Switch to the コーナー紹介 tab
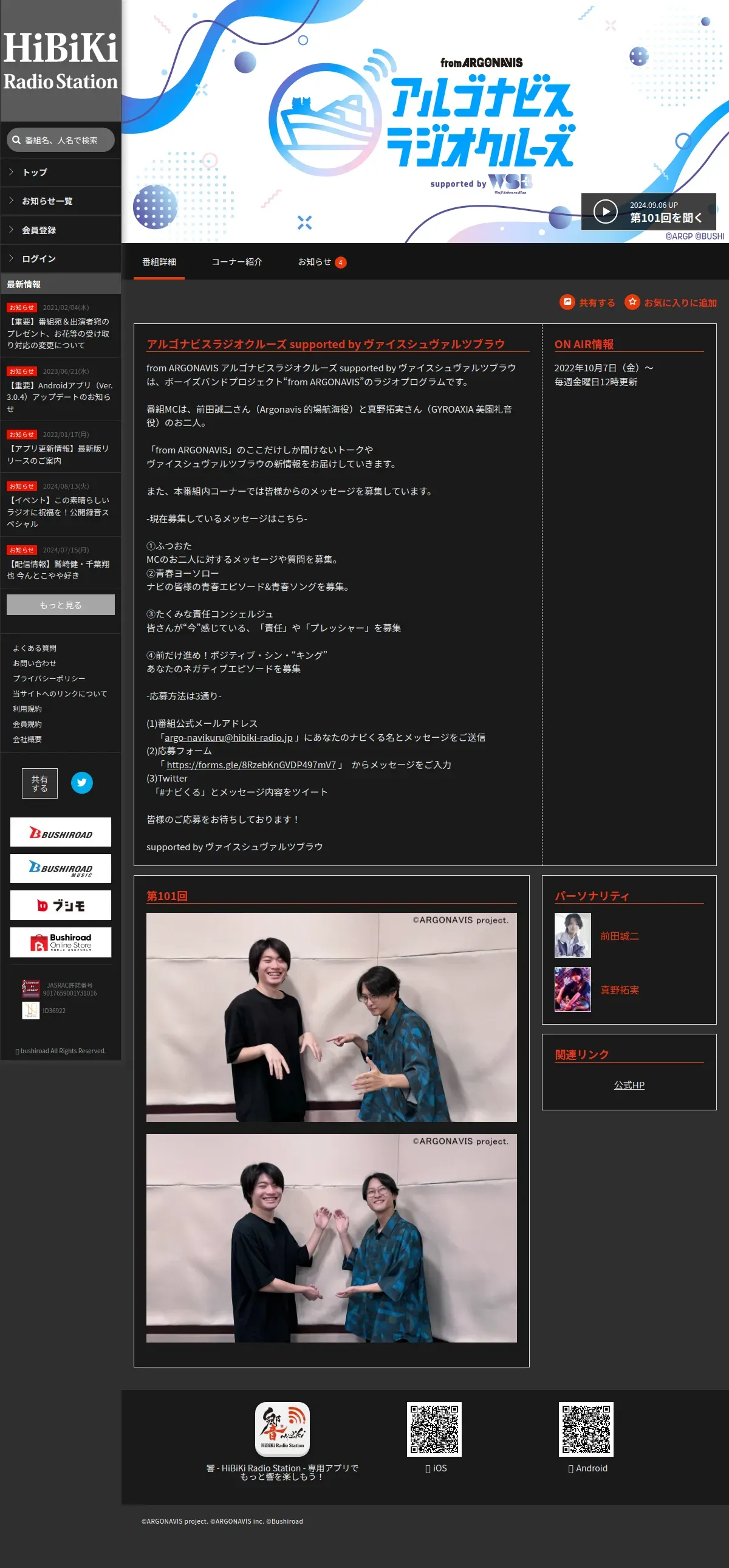Viewport: 729px width, 1568px height. pos(237,262)
